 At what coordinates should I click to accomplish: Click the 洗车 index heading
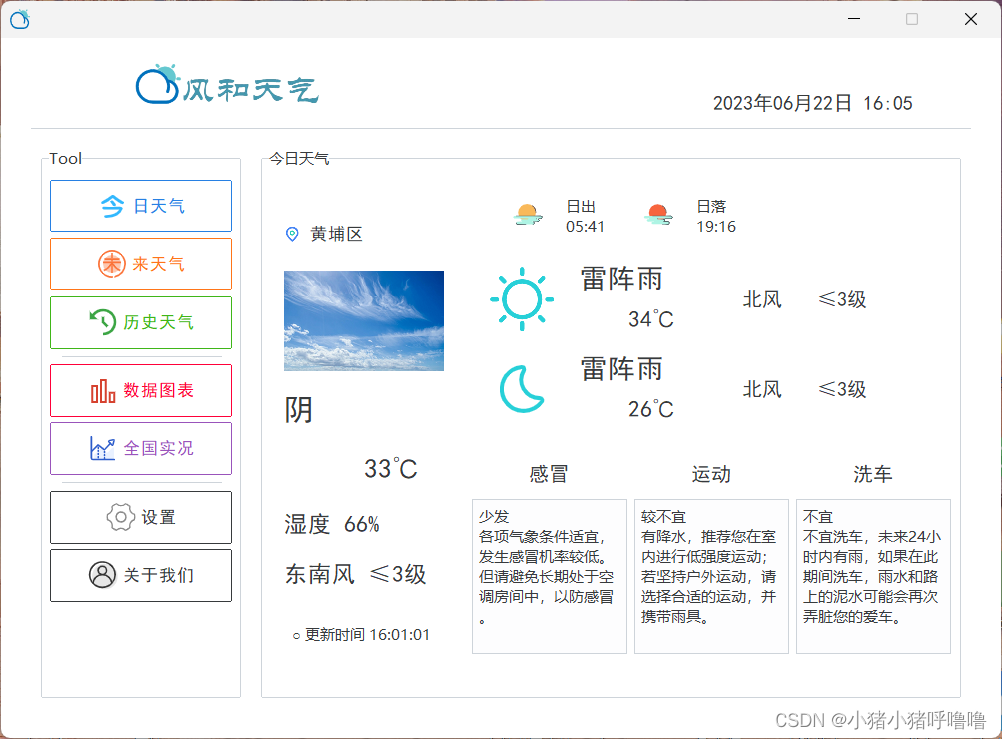pyautogui.click(x=872, y=474)
